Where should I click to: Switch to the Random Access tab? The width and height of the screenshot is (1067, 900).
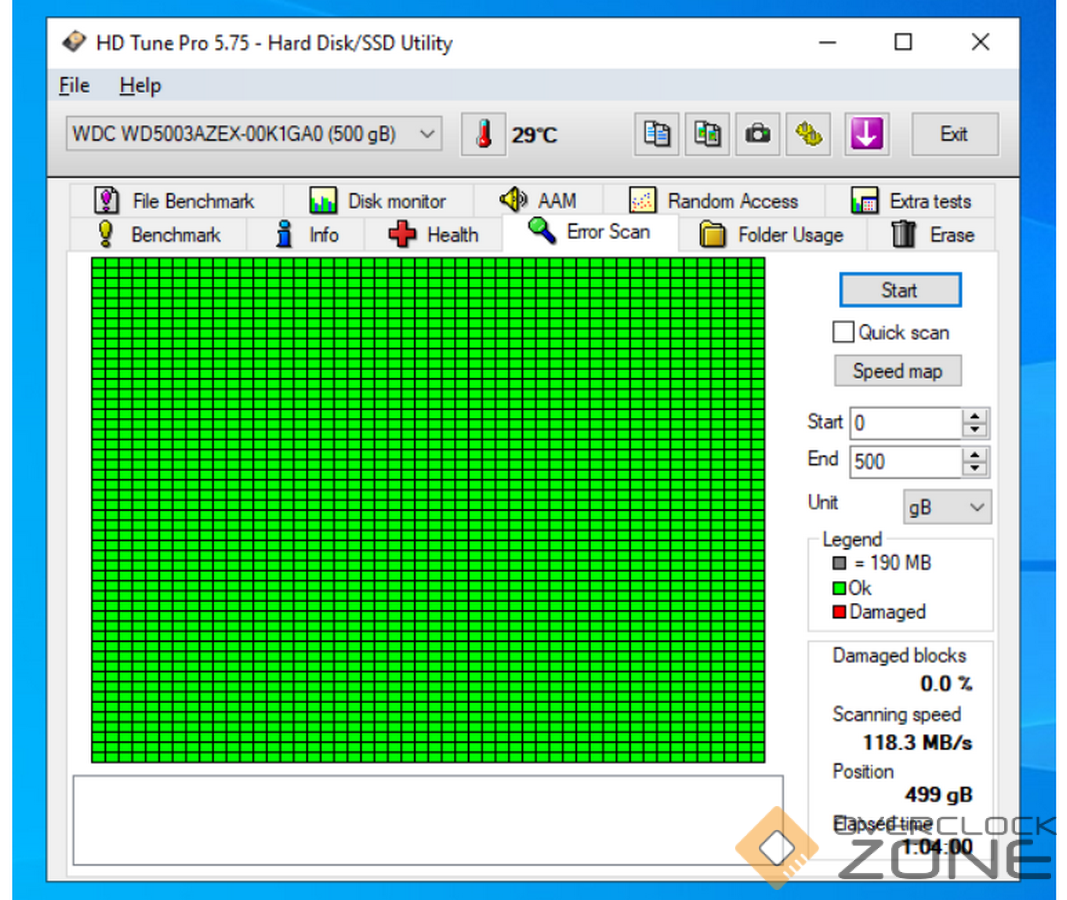(x=714, y=201)
